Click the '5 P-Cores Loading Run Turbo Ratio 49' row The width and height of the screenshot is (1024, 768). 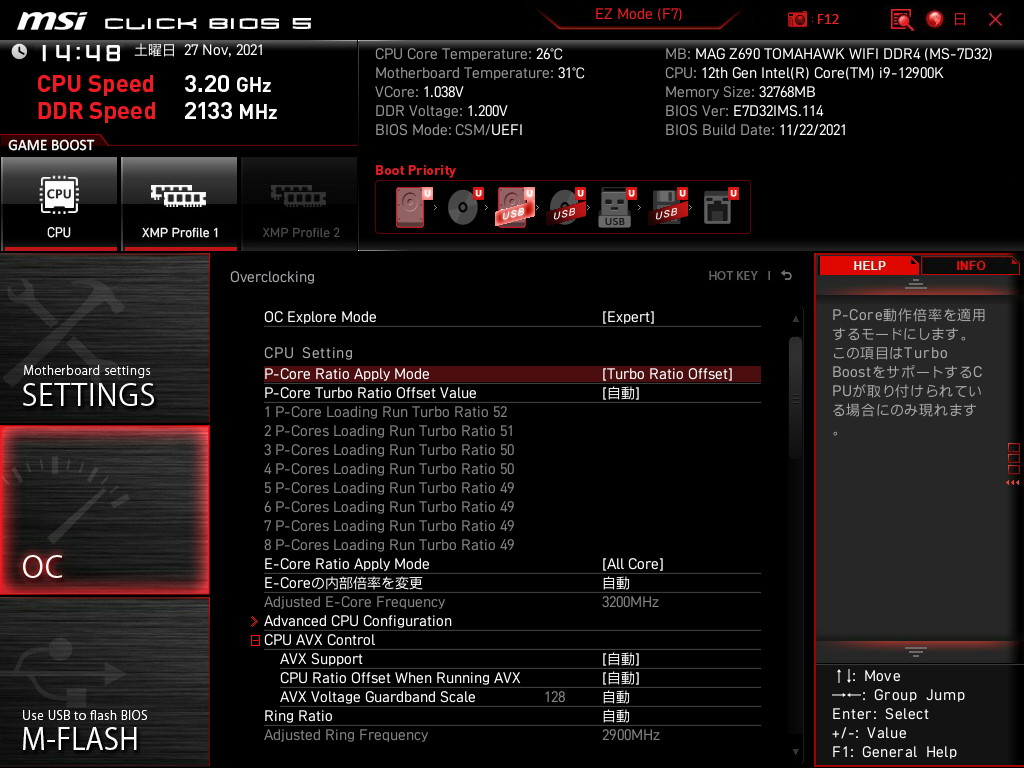pos(389,488)
